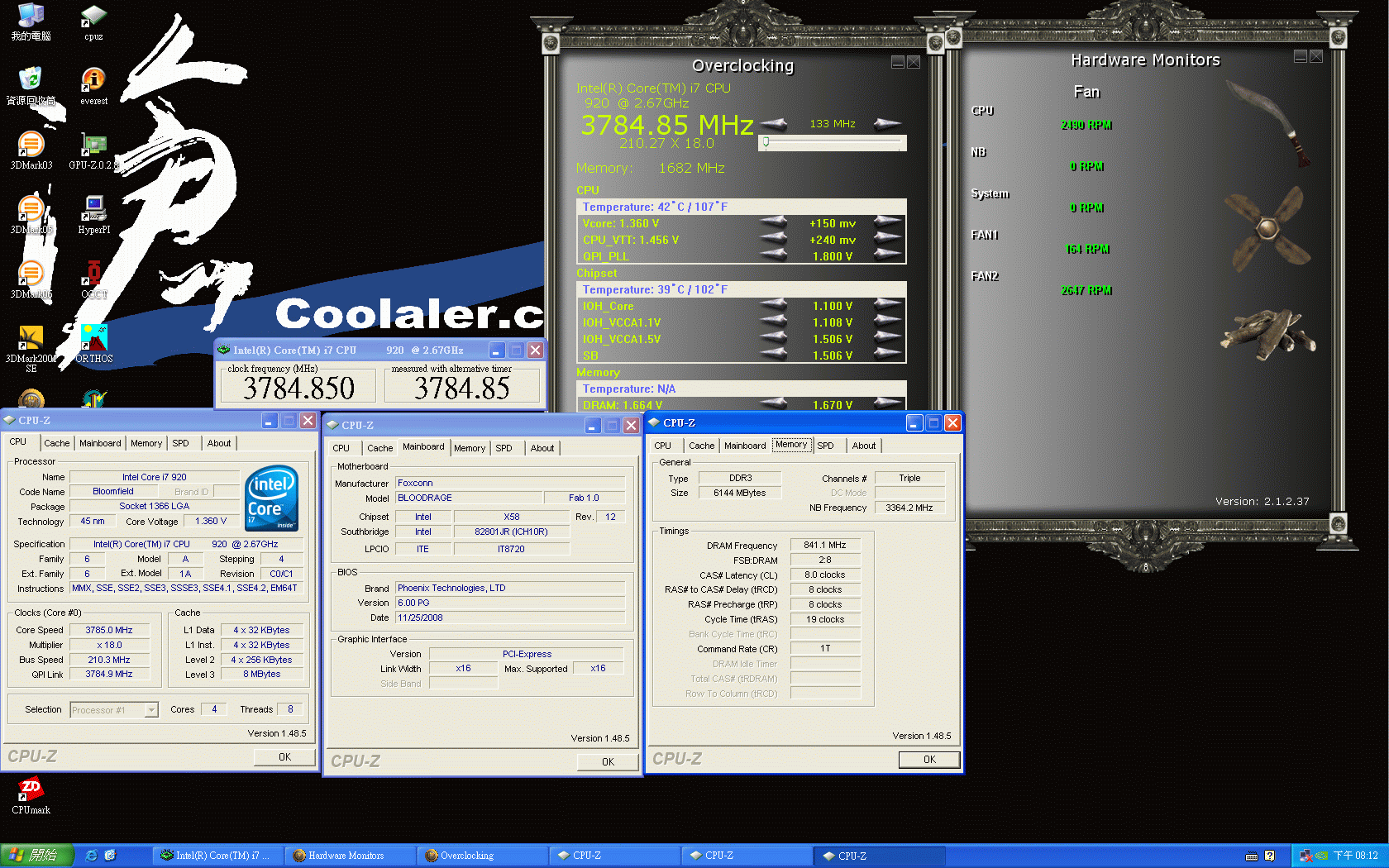Raise IOH_VCCA1.1V voltage with right arrow
This screenshot has height=868, width=1389.
click(x=887, y=321)
